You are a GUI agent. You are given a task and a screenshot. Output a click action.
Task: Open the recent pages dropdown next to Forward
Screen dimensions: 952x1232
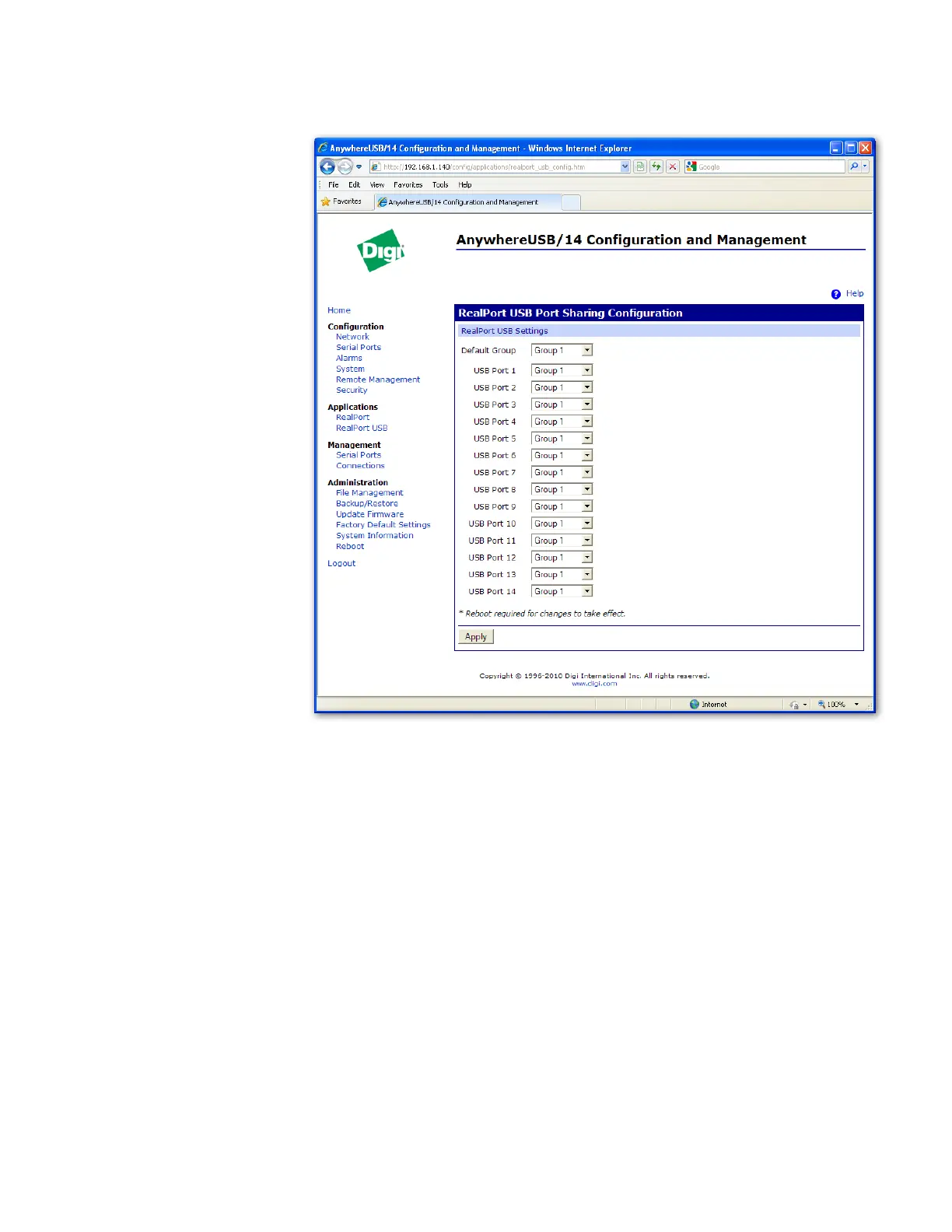(x=359, y=167)
